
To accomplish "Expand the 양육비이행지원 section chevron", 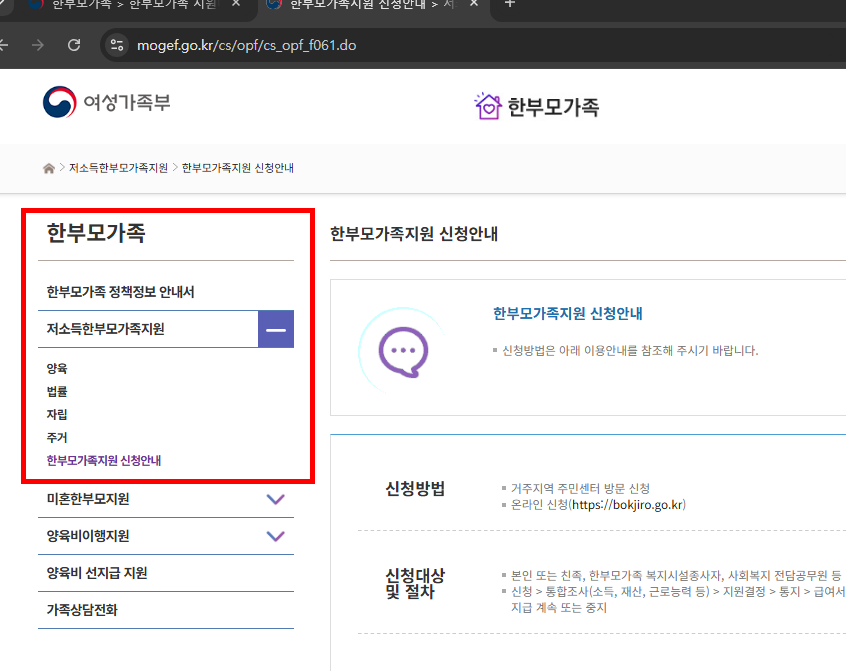I will point(276,536).
